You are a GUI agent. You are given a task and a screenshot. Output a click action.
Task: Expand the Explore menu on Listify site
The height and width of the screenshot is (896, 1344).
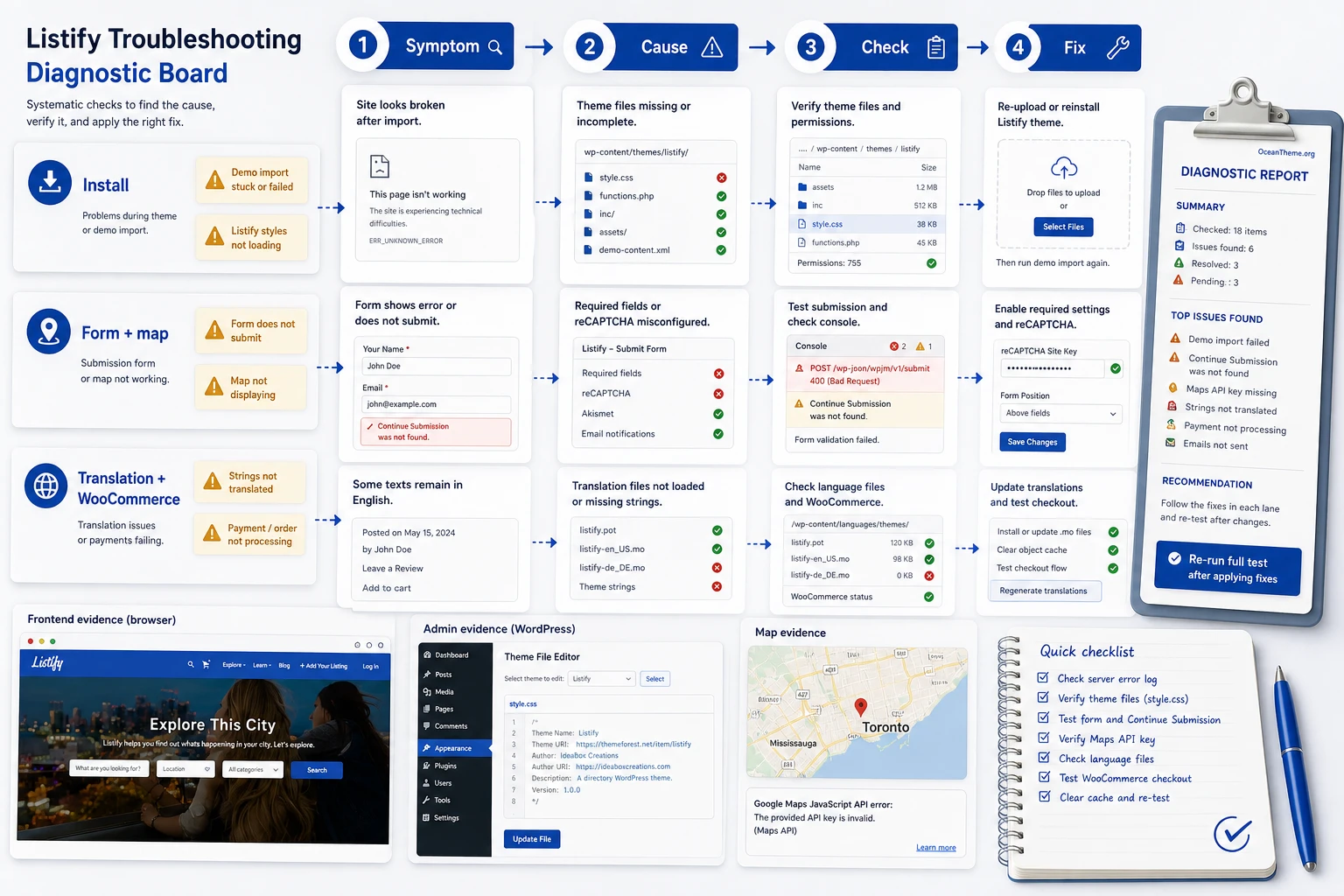click(234, 665)
